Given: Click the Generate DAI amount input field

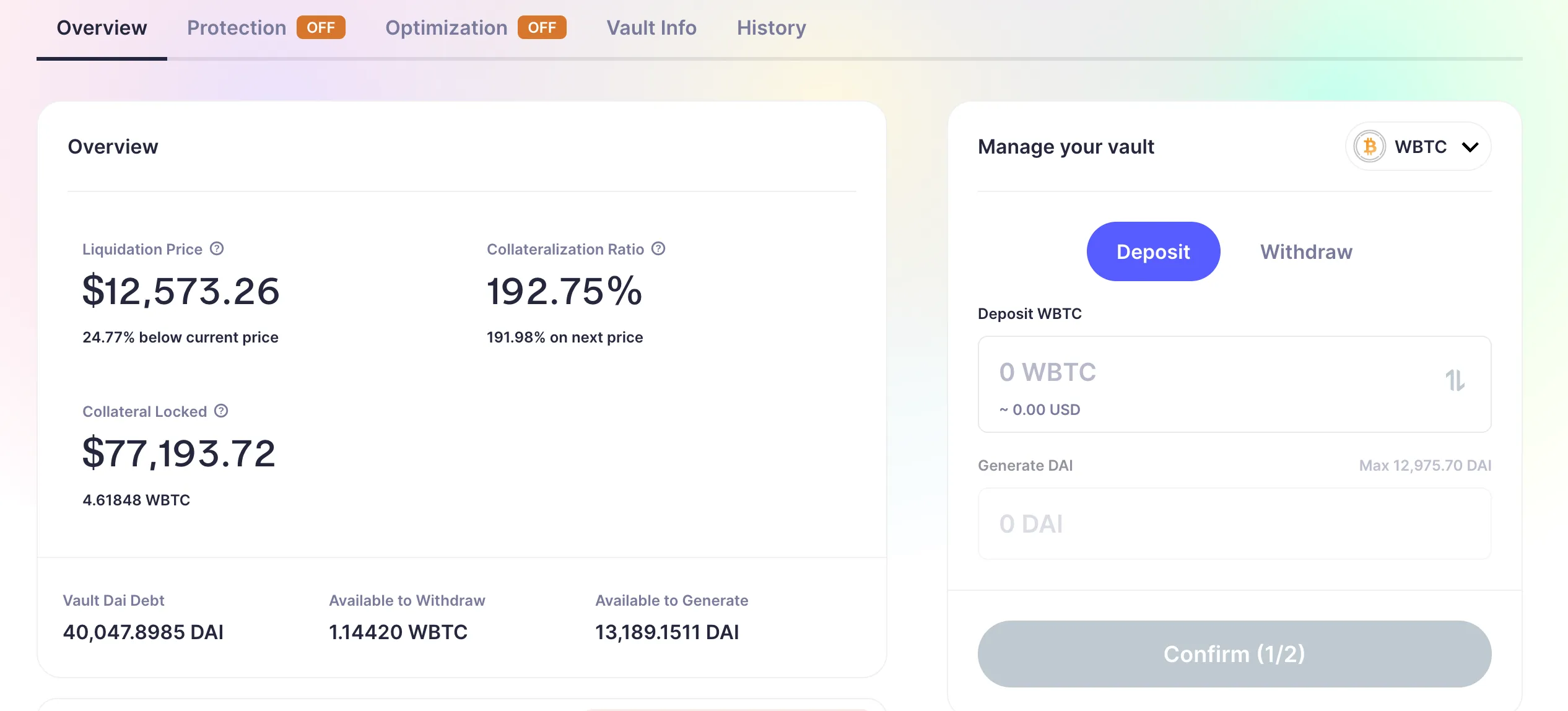Looking at the screenshot, I should pyautogui.click(x=1234, y=524).
